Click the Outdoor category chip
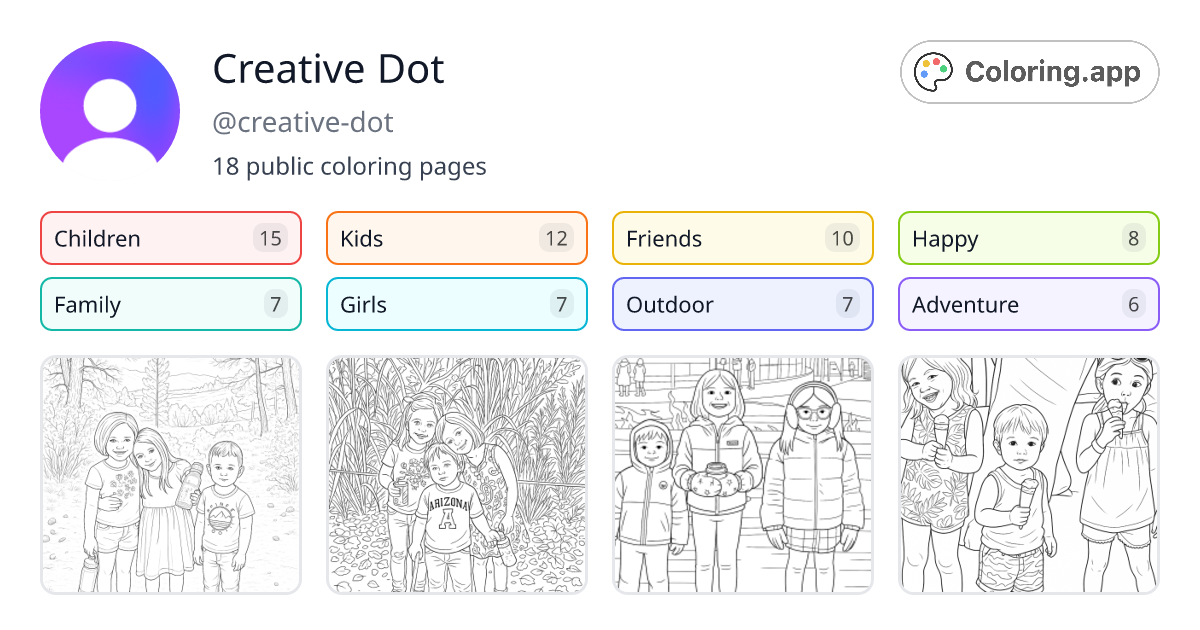 742,304
